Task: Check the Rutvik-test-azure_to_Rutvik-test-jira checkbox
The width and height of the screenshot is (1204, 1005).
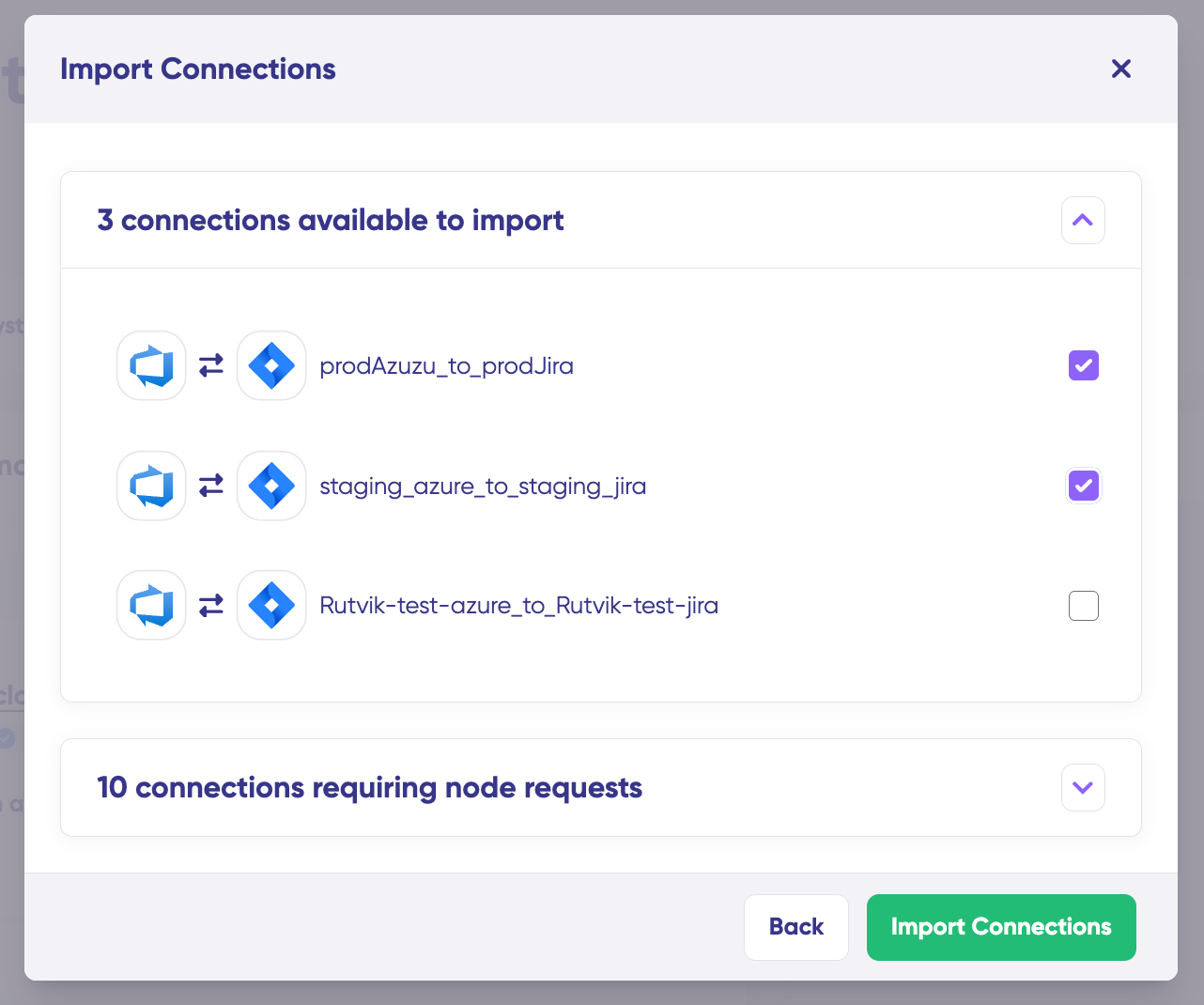Action: pos(1084,606)
